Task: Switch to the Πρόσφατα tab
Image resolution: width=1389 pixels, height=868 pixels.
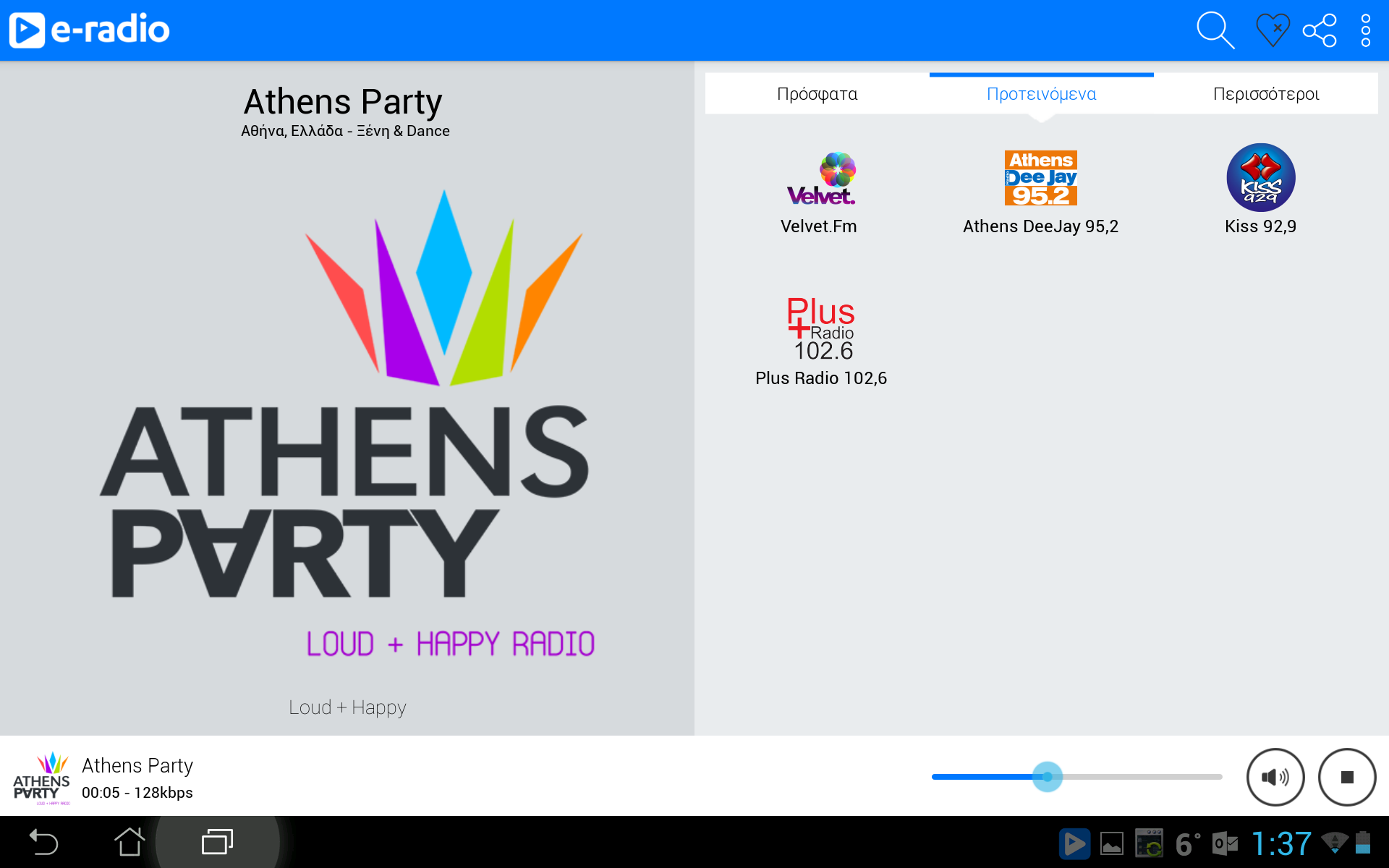Action: [817, 94]
